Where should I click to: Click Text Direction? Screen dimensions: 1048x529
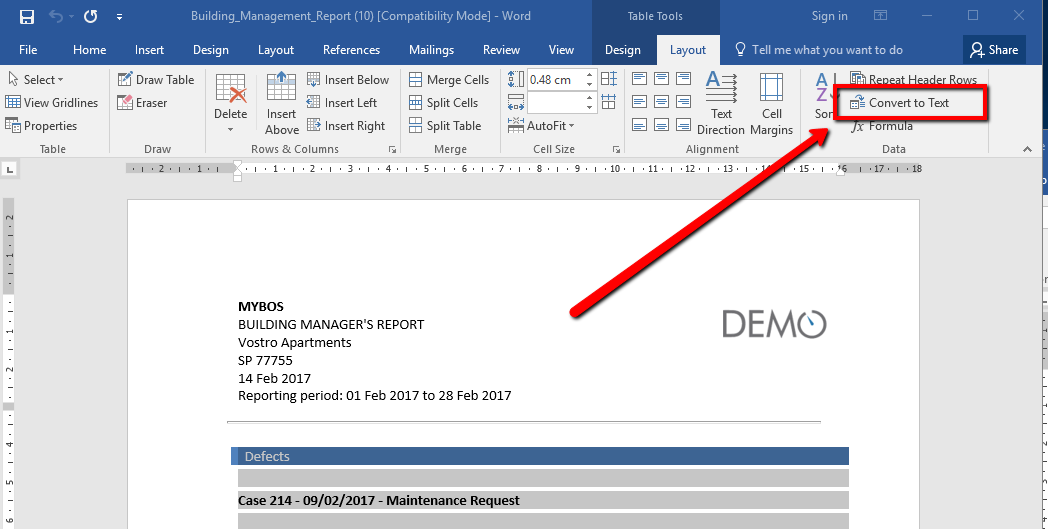pos(721,104)
